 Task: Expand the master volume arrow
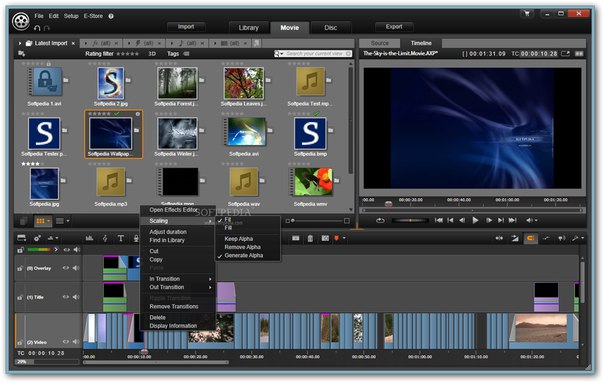(56, 250)
